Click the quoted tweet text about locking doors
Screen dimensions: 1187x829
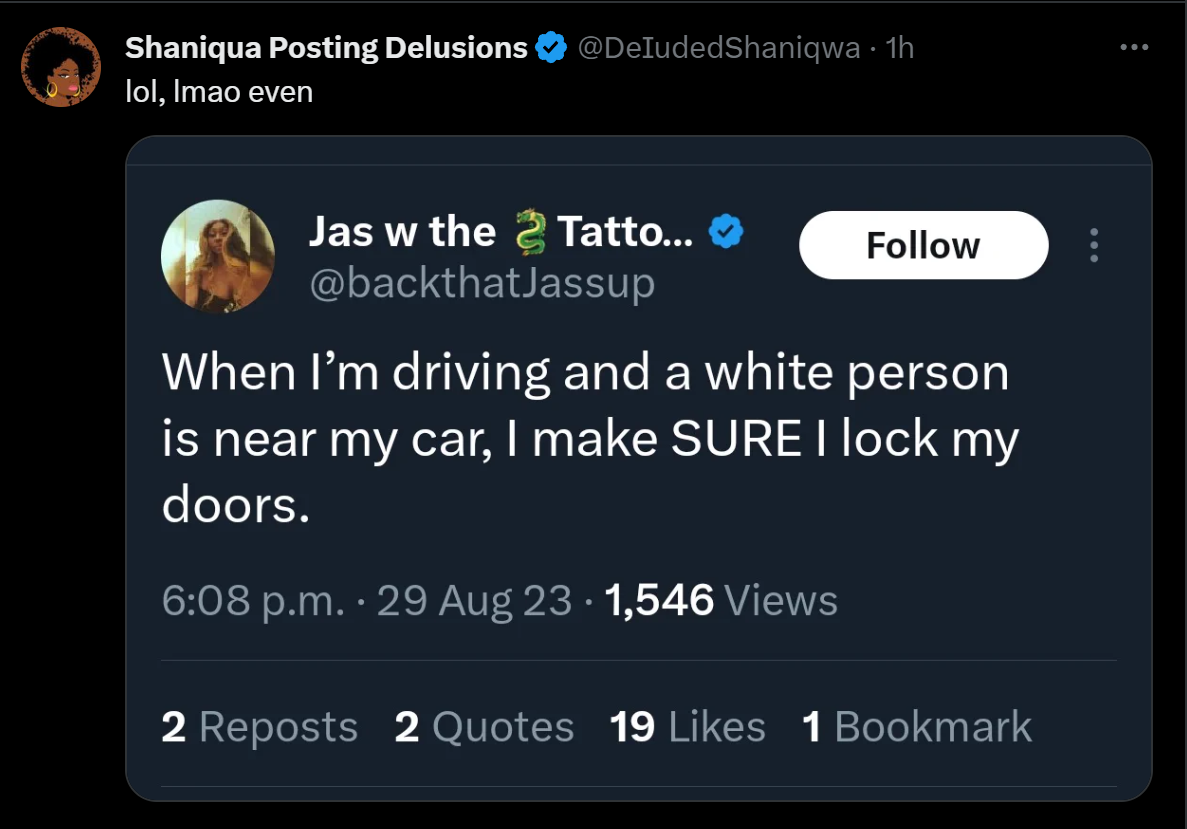coord(589,440)
